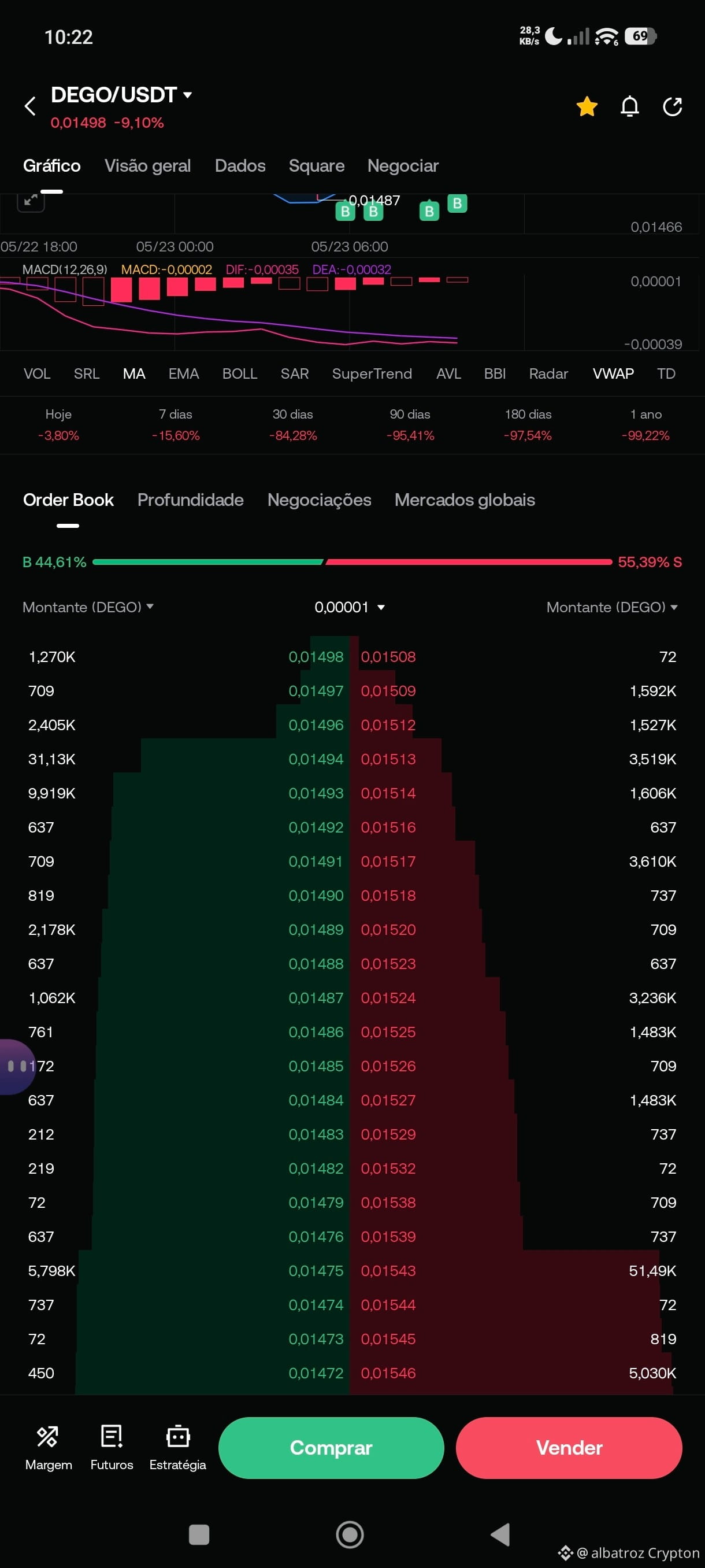Switch to Dados tab
705x1568 pixels.
(240, 165)
